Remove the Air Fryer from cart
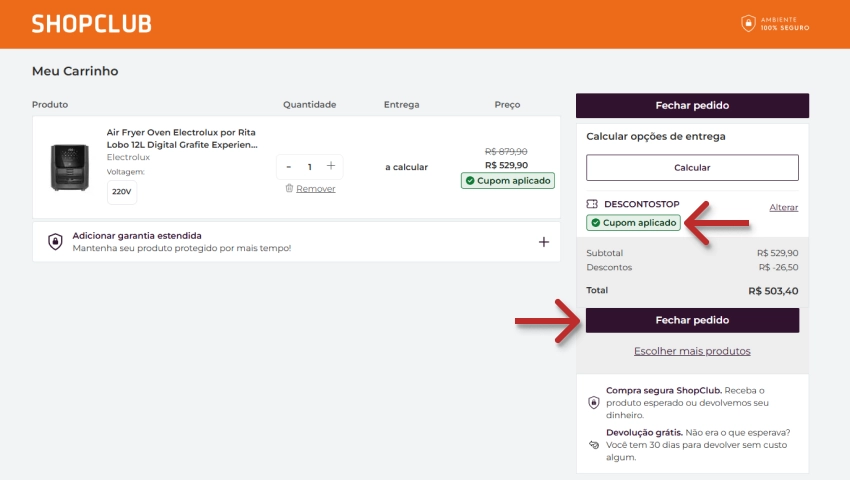 coord(315,188)
